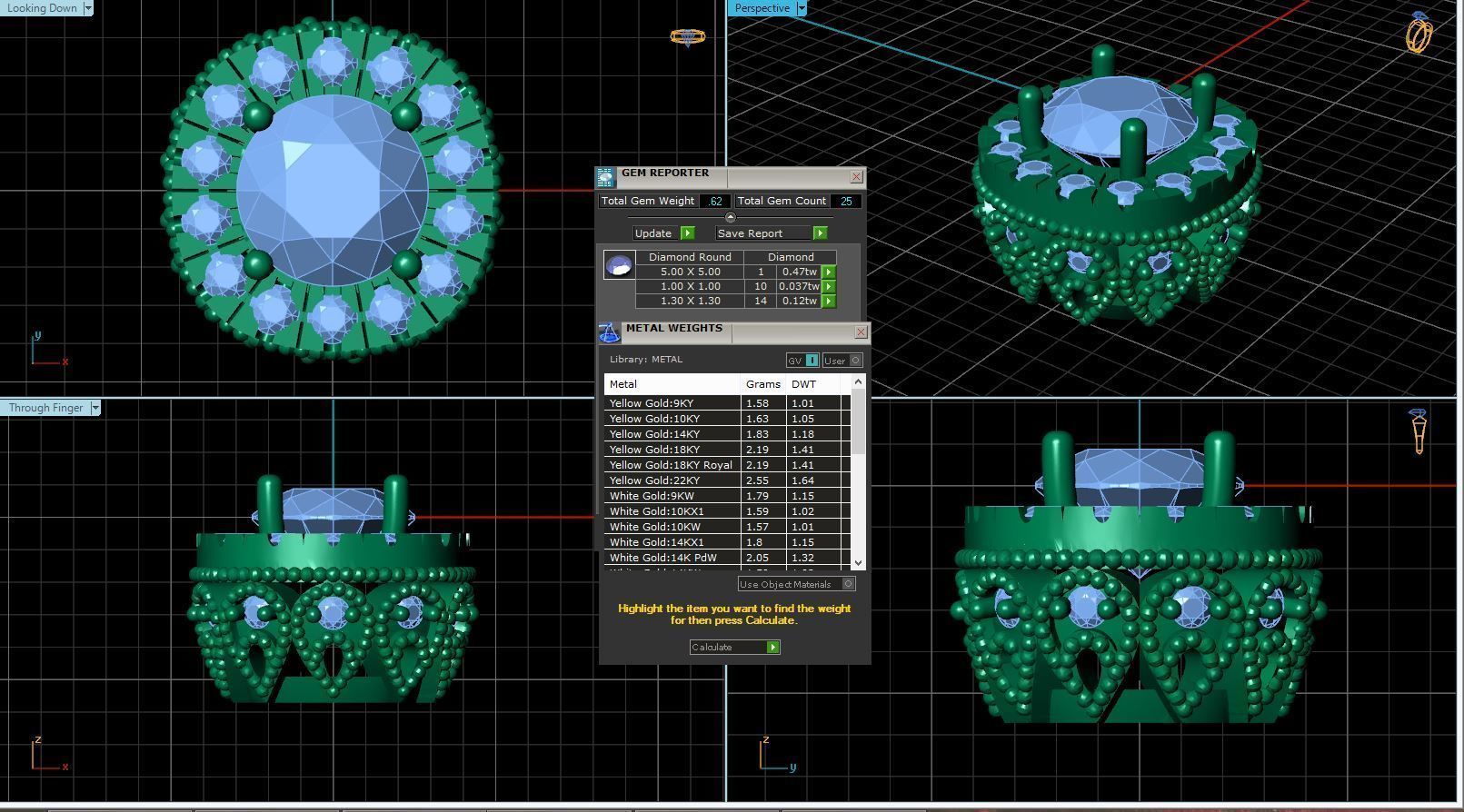Click the Gem Reporter title bar

pyautogui.click(x=732, y=176)
